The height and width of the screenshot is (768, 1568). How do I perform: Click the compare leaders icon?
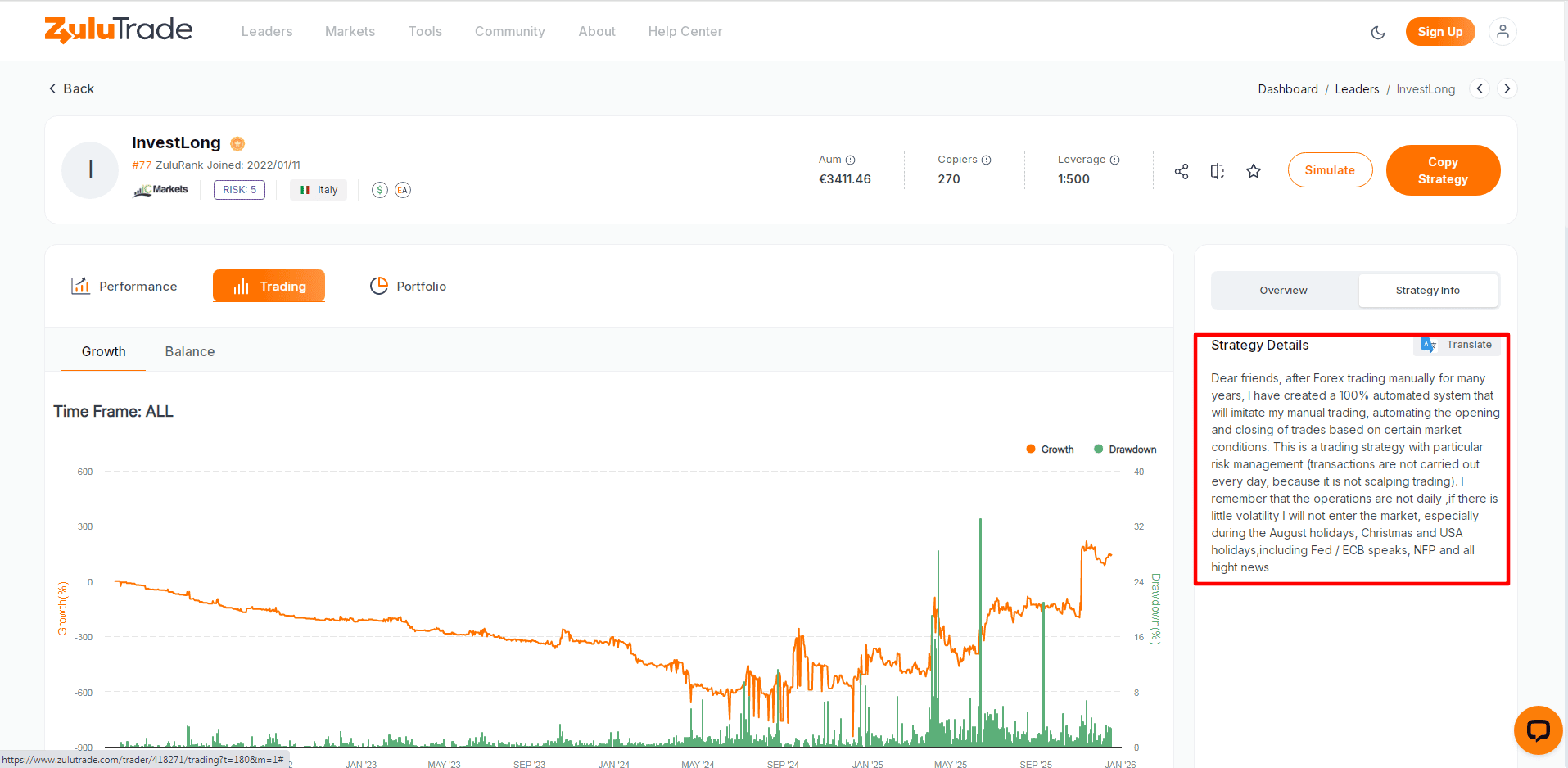(1218, 171)
